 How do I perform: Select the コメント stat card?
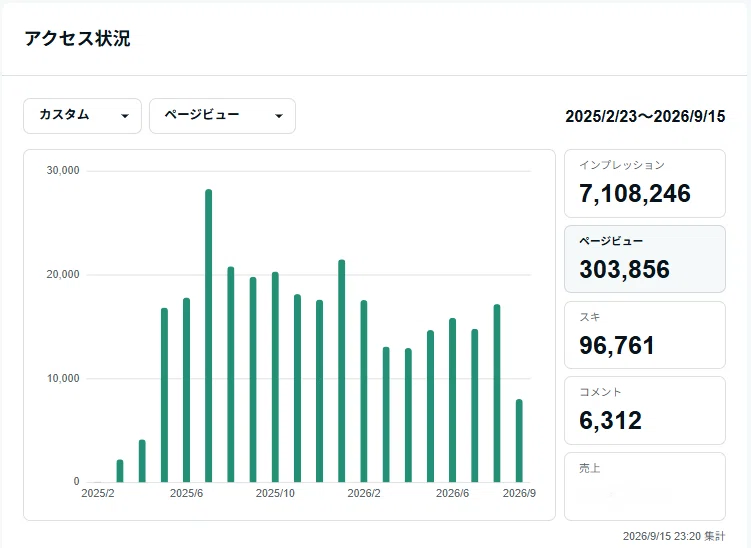pos(645,411)
